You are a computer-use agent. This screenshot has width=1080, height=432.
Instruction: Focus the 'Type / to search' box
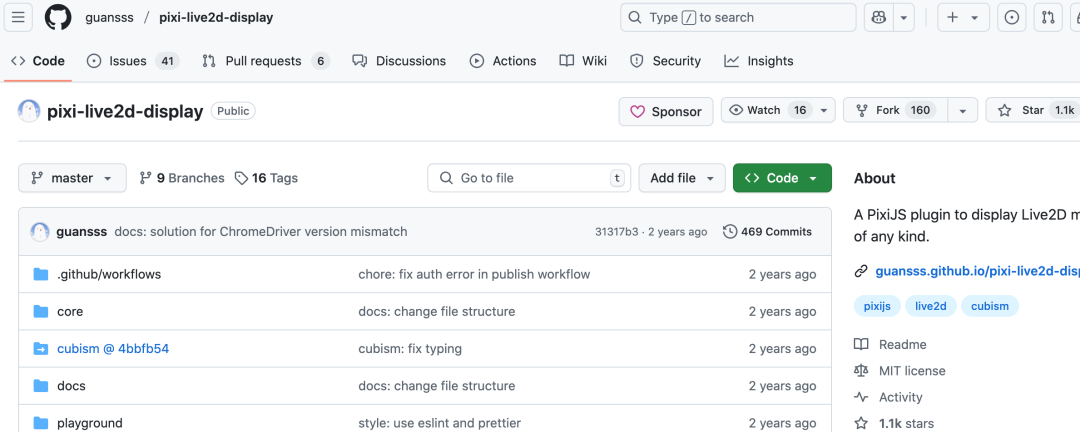click(738, 18)
